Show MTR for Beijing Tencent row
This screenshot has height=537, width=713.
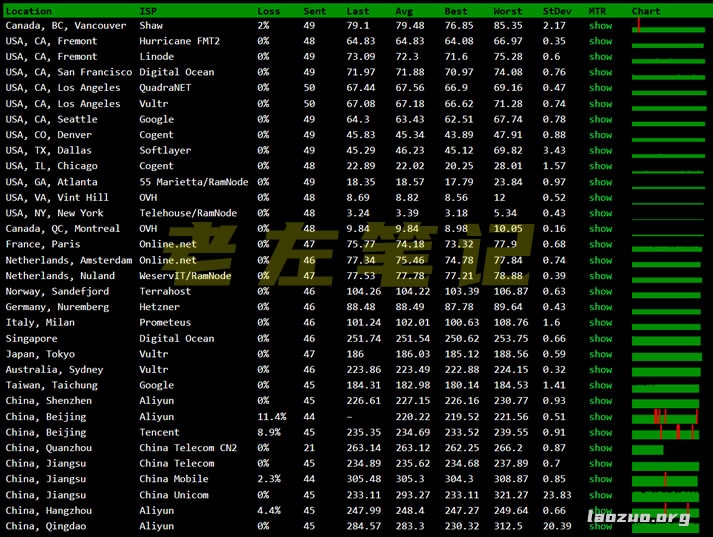pyautogui.click(x=600, y=432)
